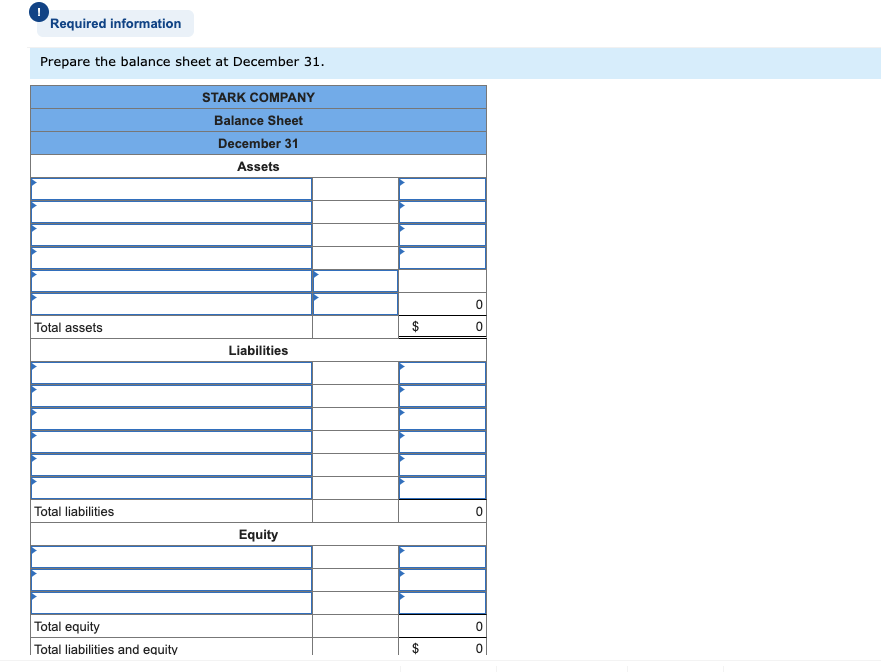Open the first Assets account name dropdown

coord(170,188)
